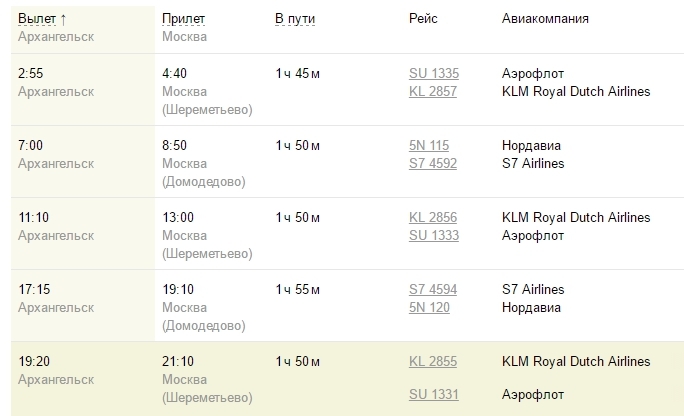Select the 17:15 departure time cell
684x416 pixels.
point(83,306)
